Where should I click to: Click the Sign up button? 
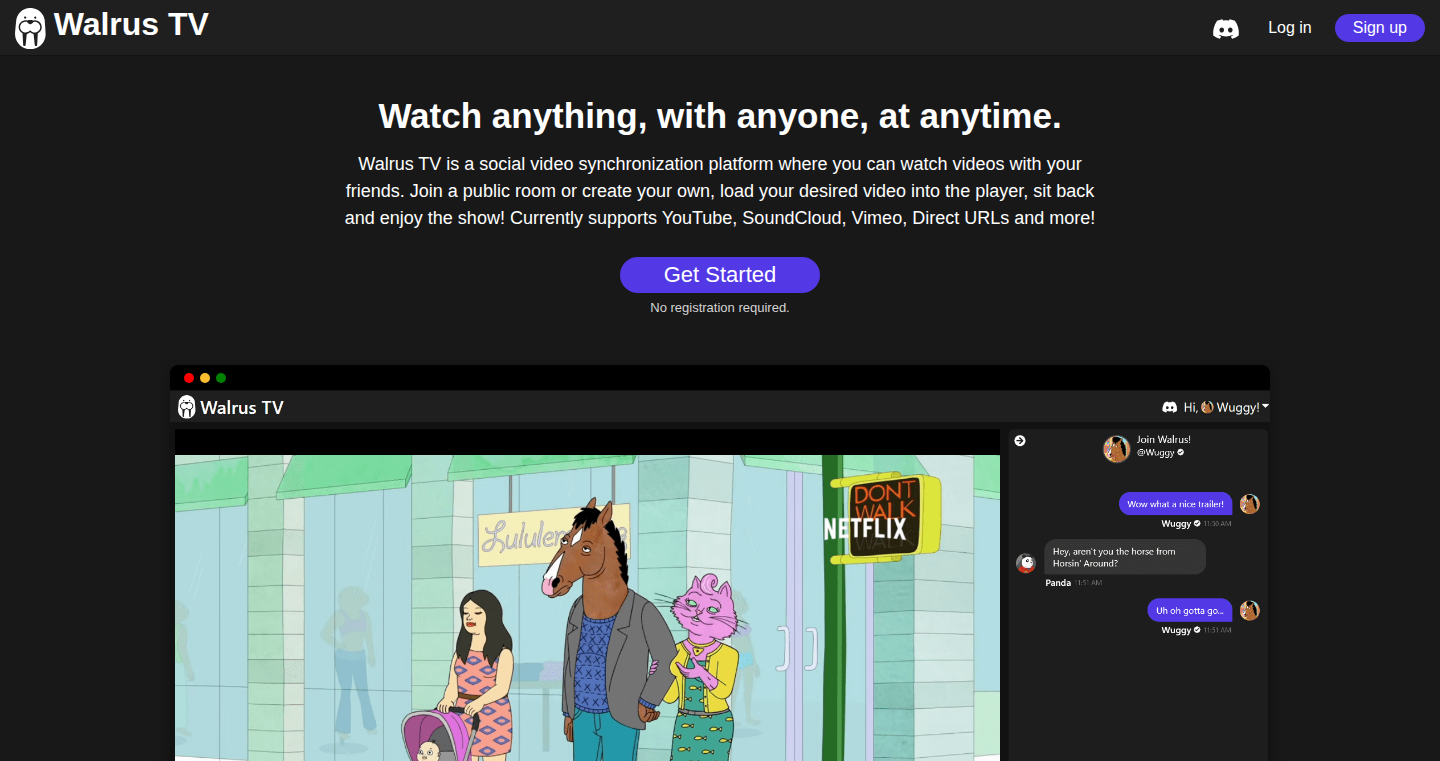point(1379,28)
